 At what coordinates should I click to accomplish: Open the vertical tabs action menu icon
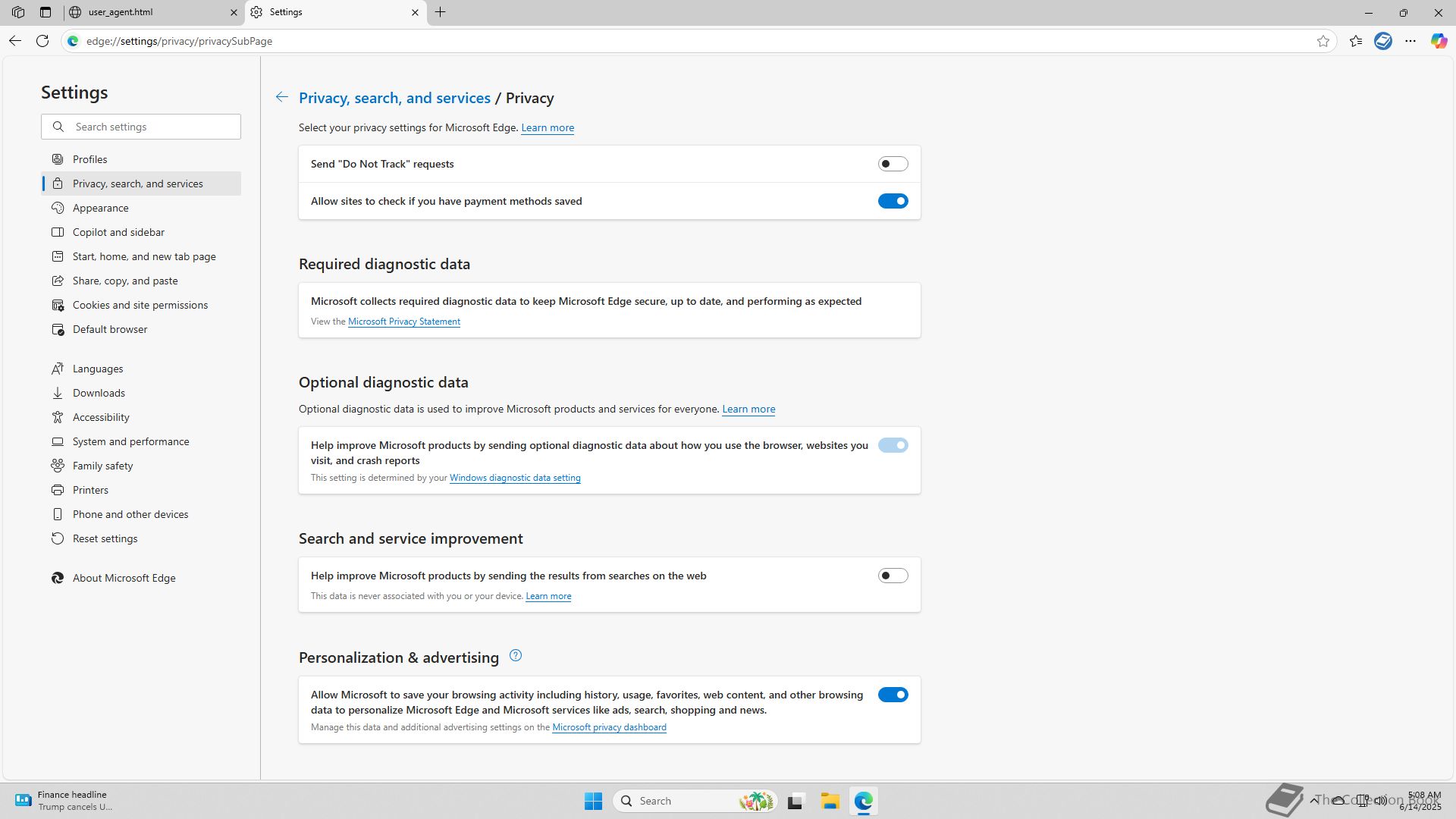pyautogui.click(x=45, y=12)
